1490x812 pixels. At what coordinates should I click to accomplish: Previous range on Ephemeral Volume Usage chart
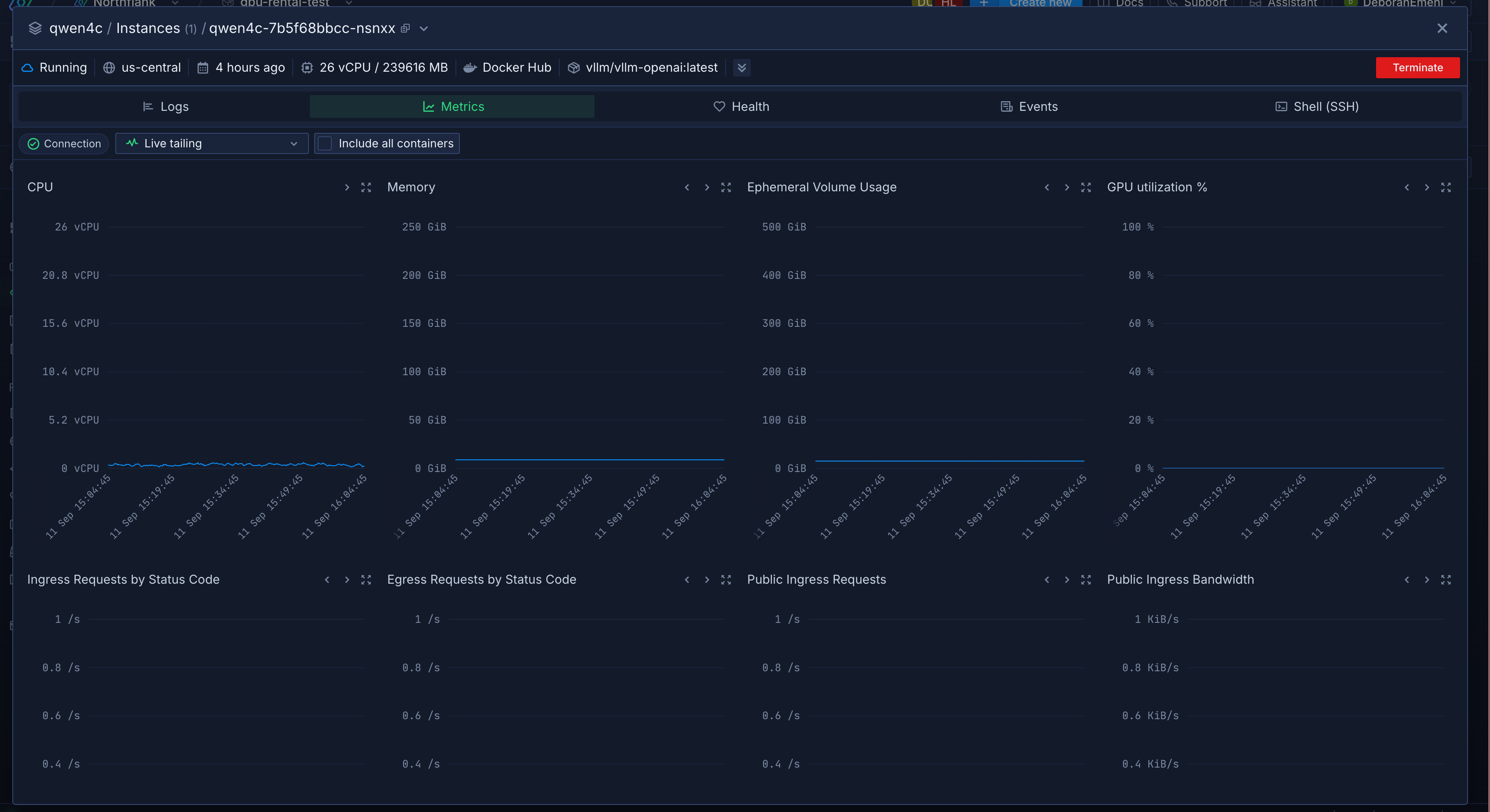click(1046, 187)
